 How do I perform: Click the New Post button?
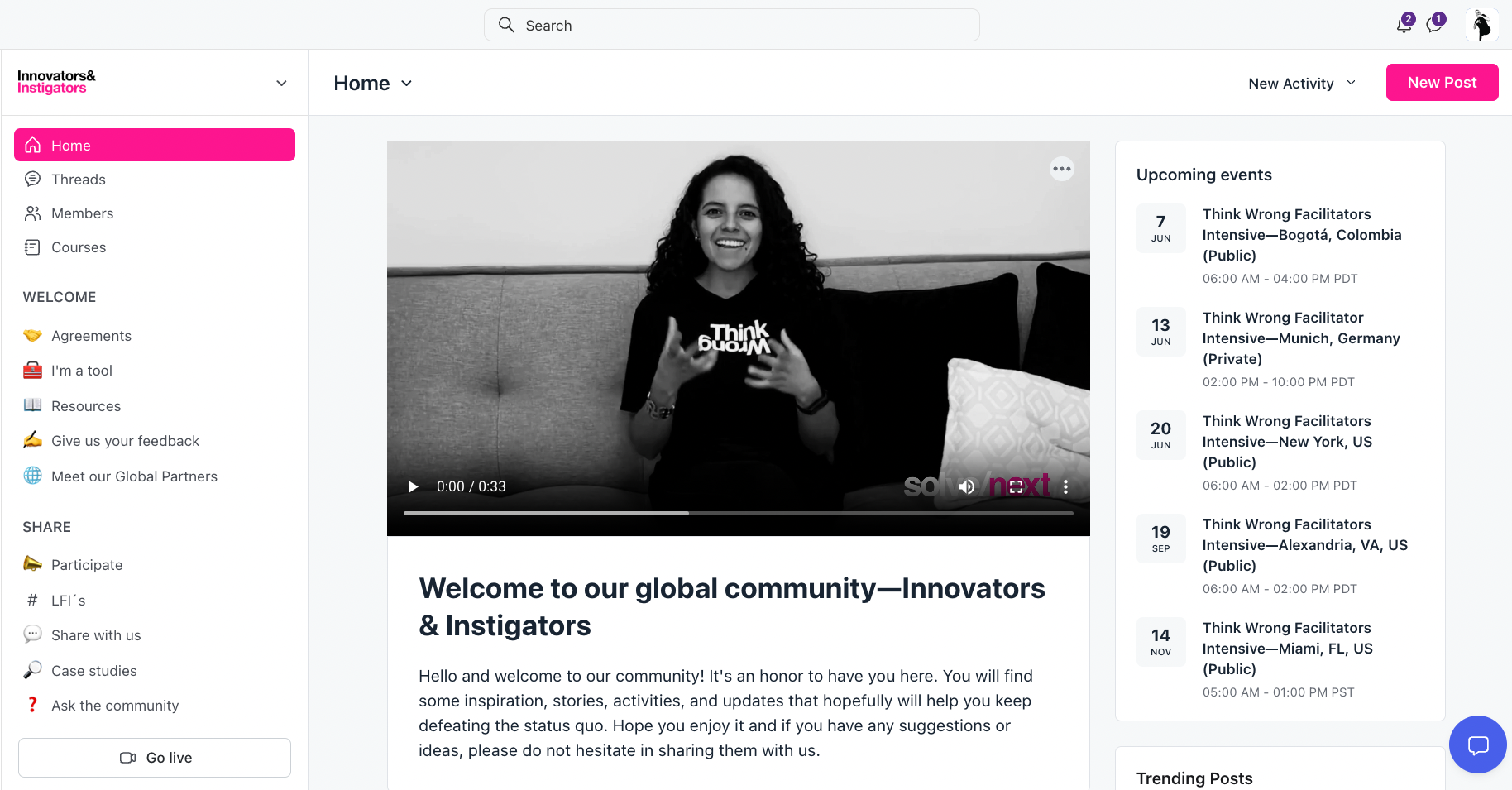pyautogui.click(x=1442, y=83)
